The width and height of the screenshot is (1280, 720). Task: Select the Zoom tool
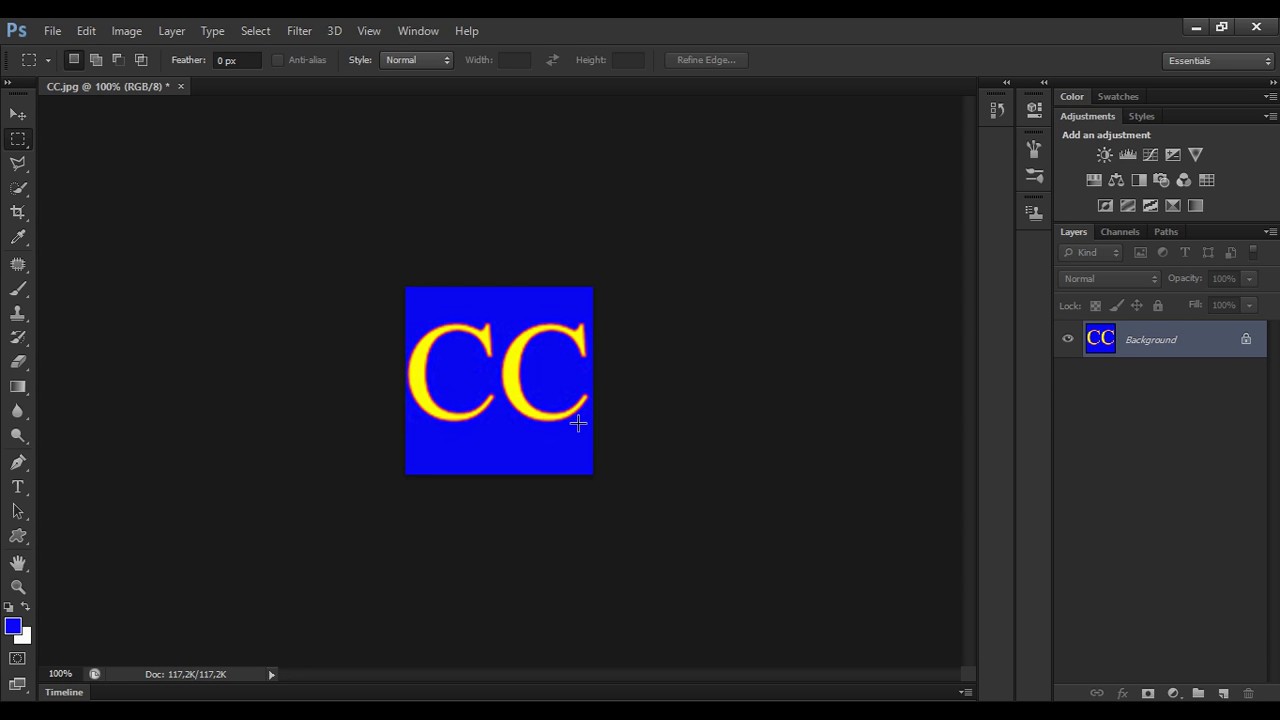(x=18, y=587)
